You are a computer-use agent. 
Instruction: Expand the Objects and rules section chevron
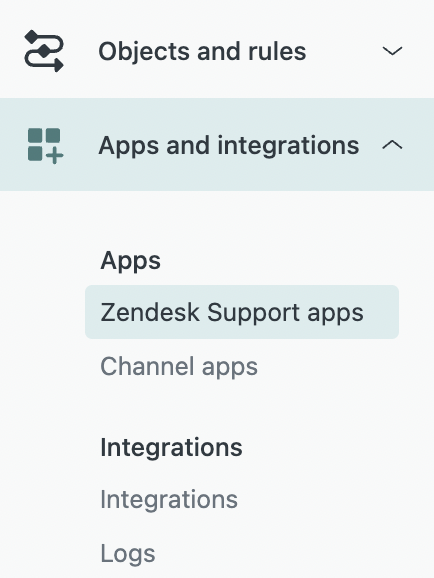tap(392, 51)
